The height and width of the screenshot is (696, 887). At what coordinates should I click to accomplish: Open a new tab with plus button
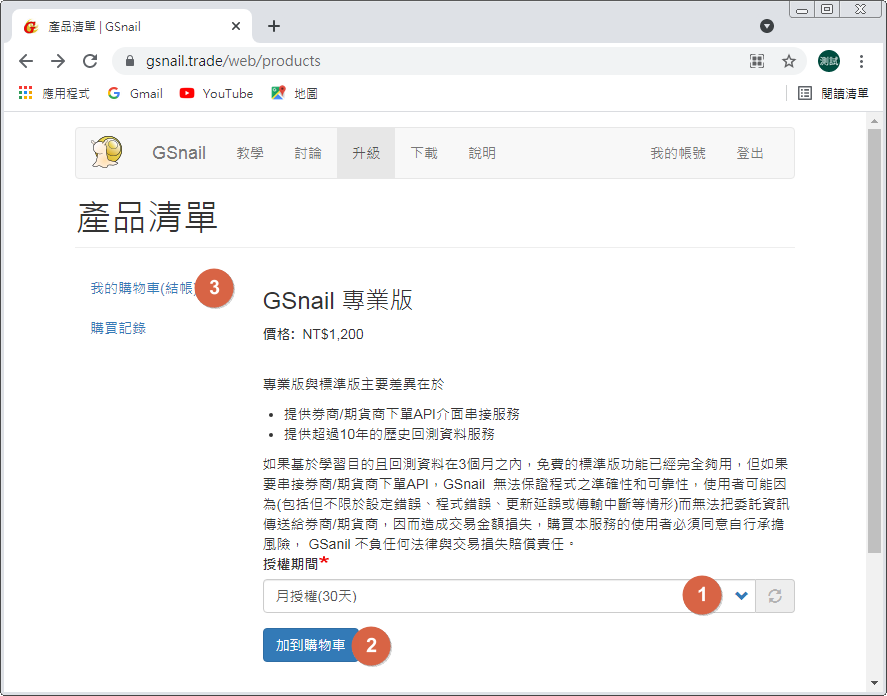click(x=274, y=26)
